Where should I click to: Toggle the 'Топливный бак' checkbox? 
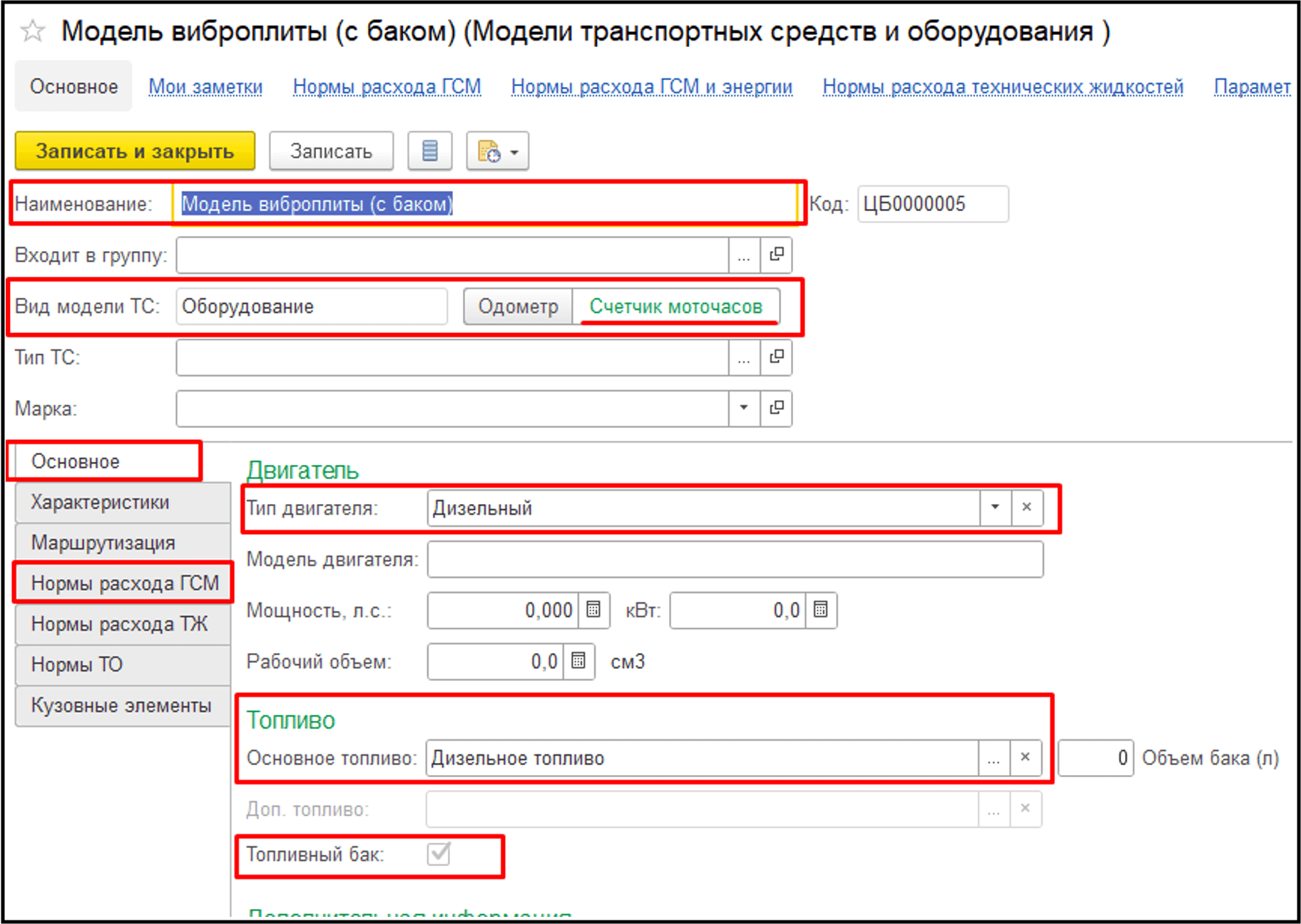coord(439,853)
